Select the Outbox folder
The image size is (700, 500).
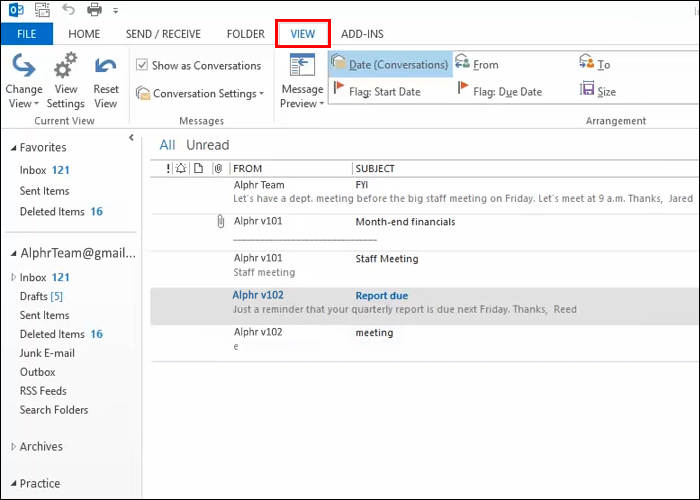point(38,372)
